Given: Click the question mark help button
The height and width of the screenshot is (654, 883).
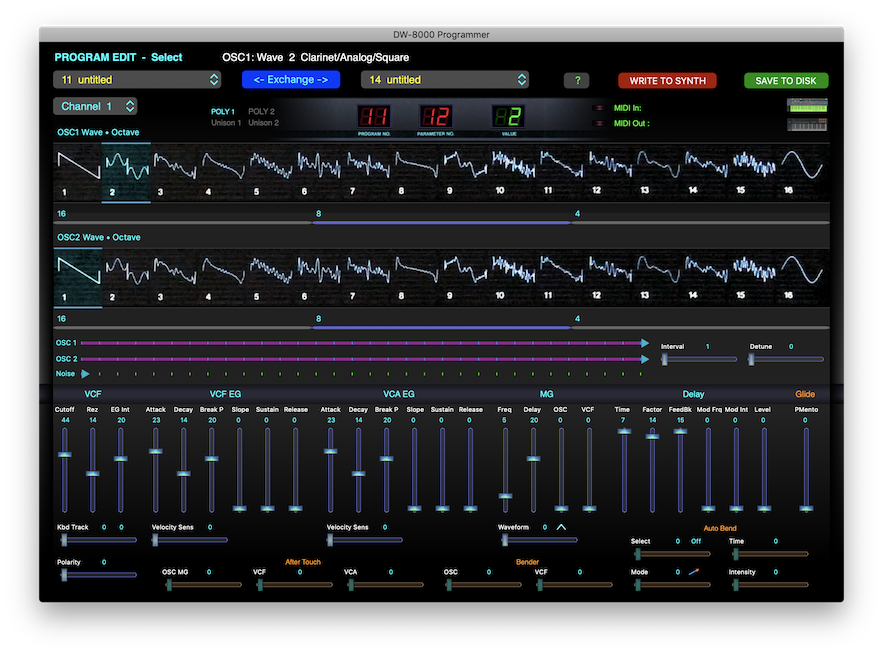Looking at the screenshot, I should tap(576, 81).
